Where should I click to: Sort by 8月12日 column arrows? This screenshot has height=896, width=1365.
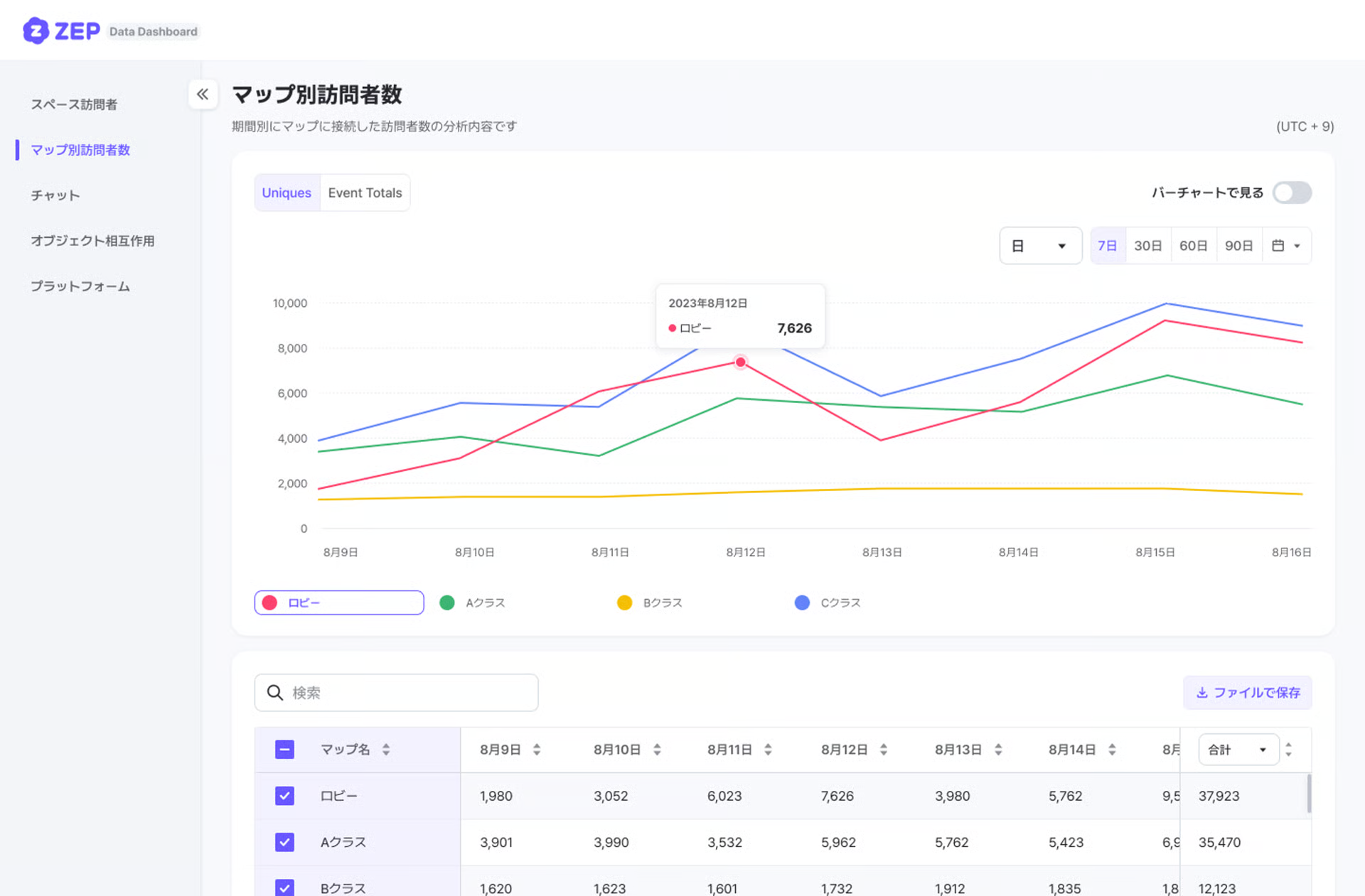pos(884,750)
